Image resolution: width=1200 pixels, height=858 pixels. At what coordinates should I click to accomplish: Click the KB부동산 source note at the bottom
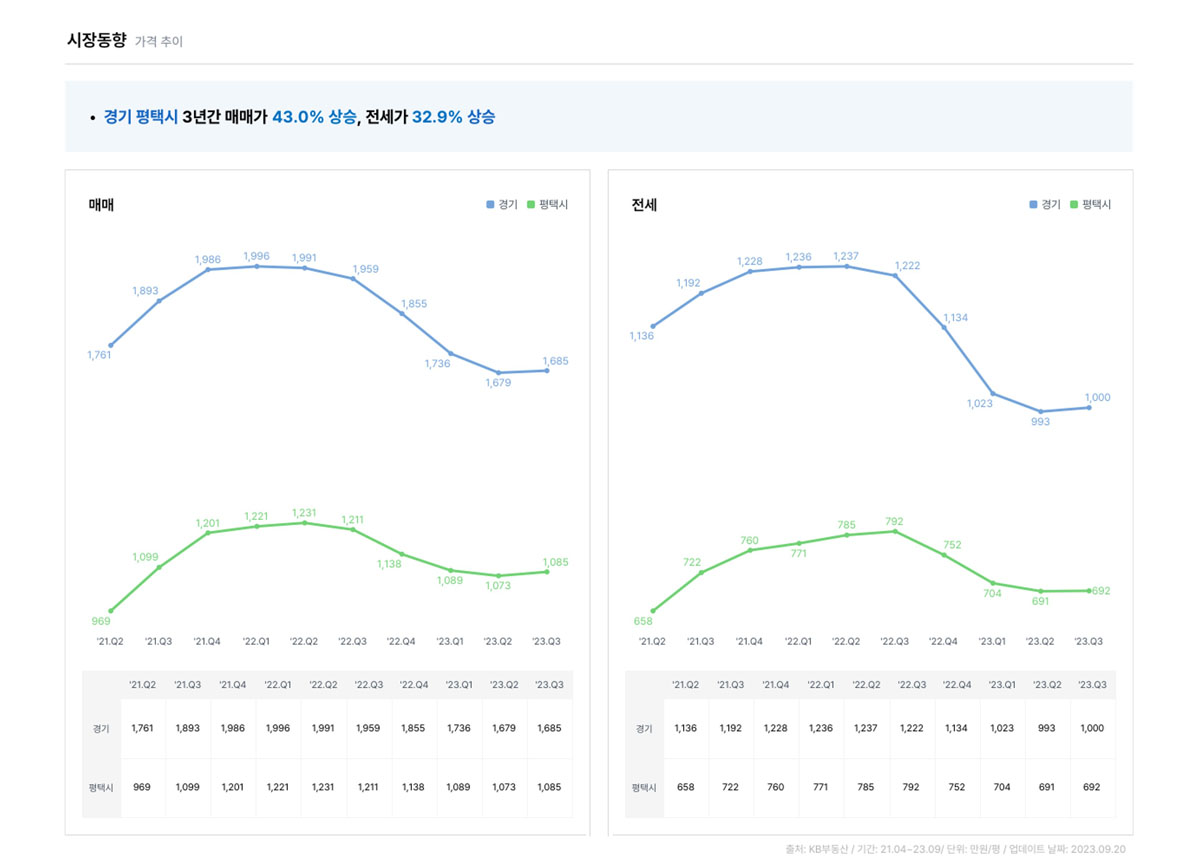pyautogui.click(x=958, y=849)
